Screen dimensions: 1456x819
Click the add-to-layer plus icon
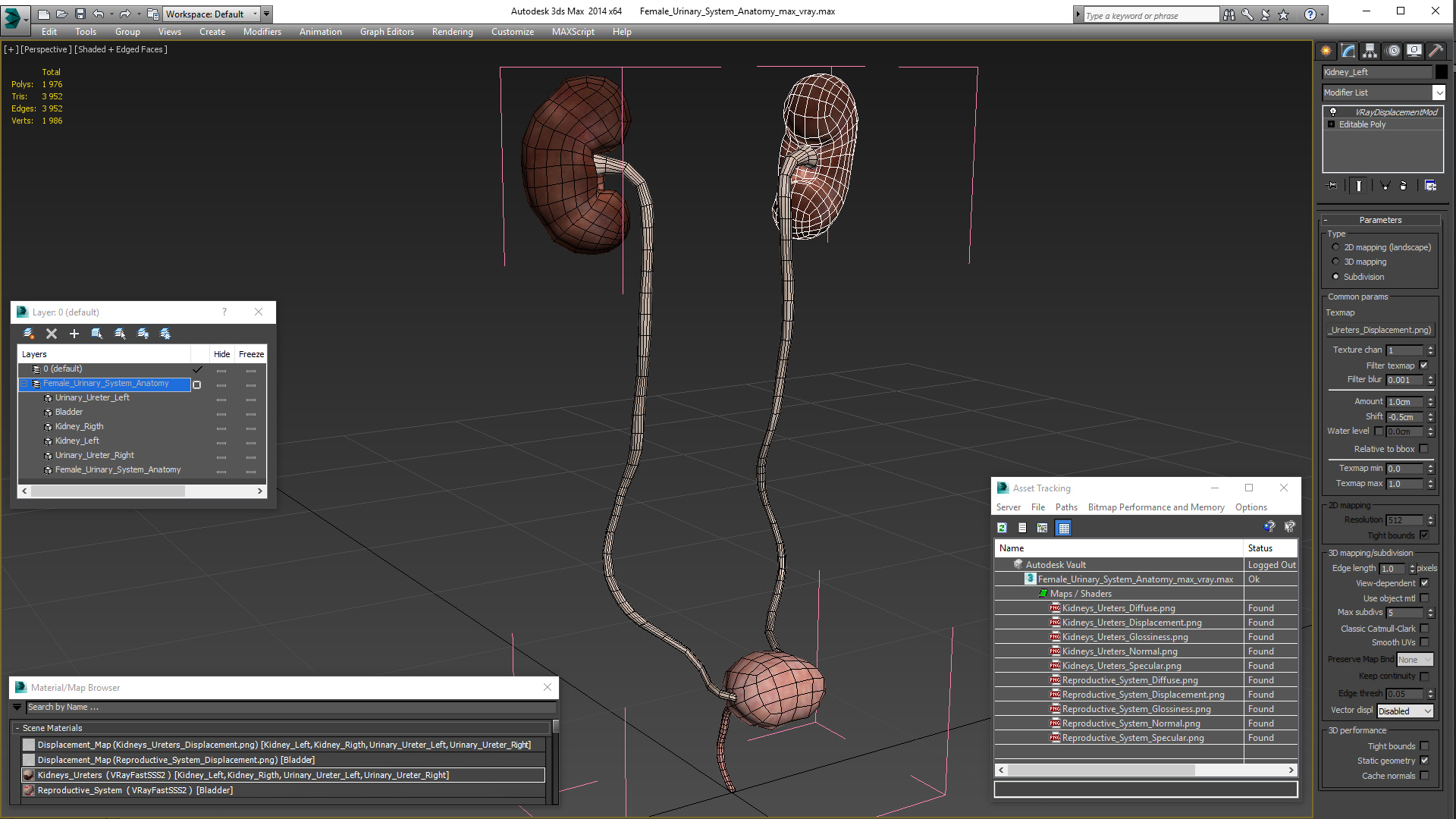pyautogui.click(x=74, y=334)
